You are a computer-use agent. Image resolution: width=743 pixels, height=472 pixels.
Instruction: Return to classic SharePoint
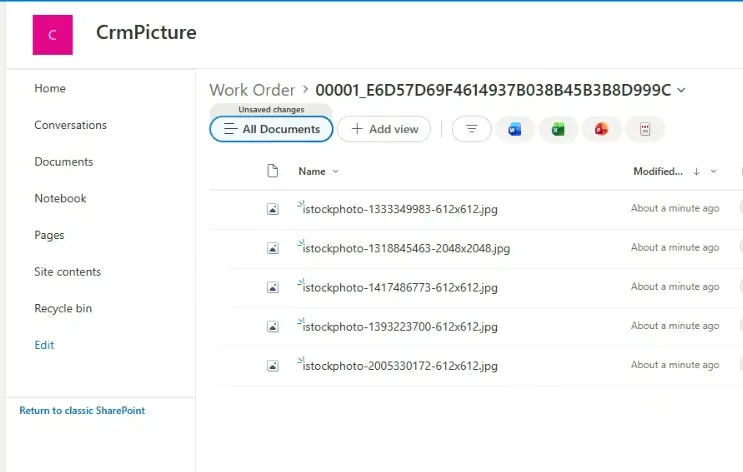pyautogui.click(x=82, y=411)
